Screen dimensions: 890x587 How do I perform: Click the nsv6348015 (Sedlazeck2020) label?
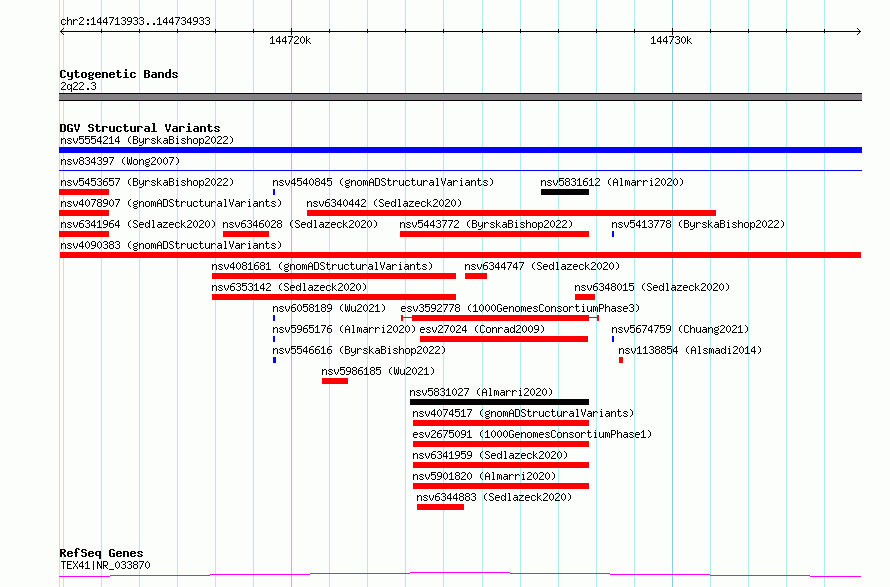(x=652, y=287)
